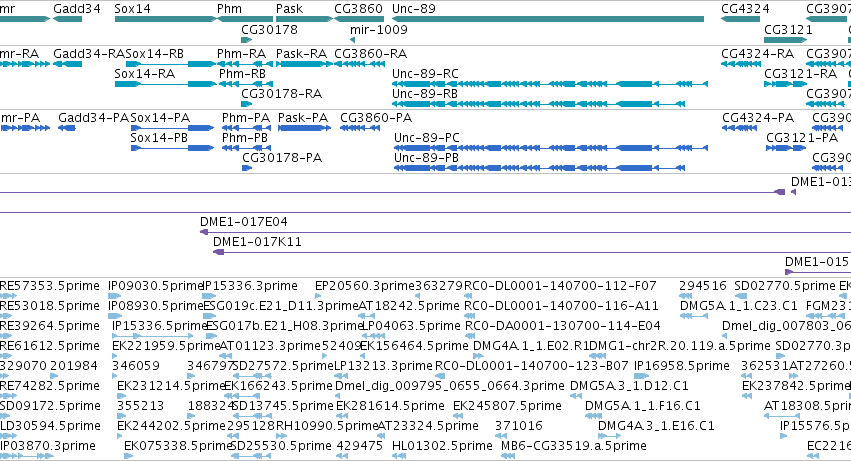Click the DME1-017E04 clone end arrow

point(204,232)
